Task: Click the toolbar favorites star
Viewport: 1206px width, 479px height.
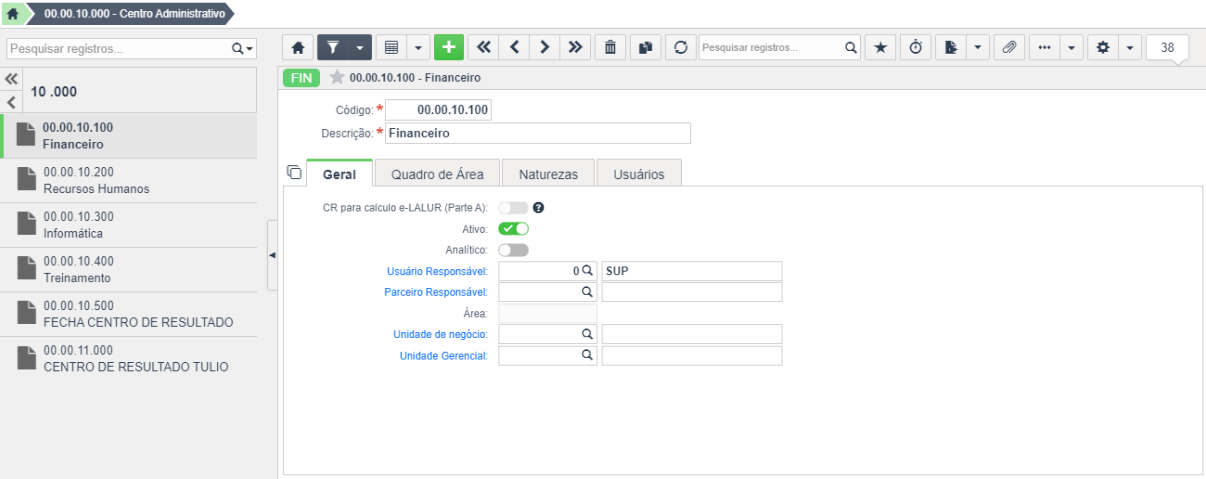Action: click(x=882, y=47)
